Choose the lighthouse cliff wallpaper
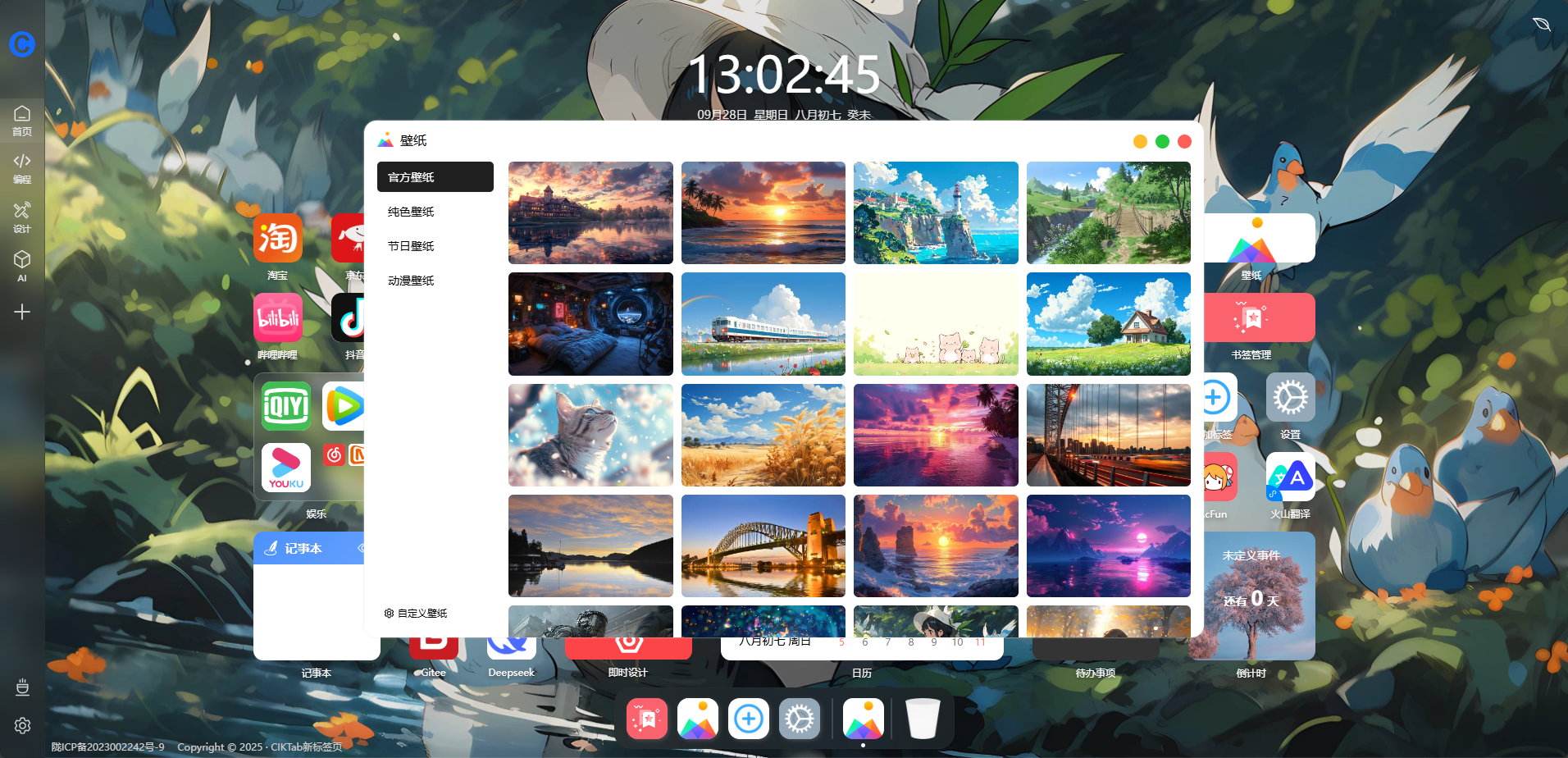 pos(936,213)
